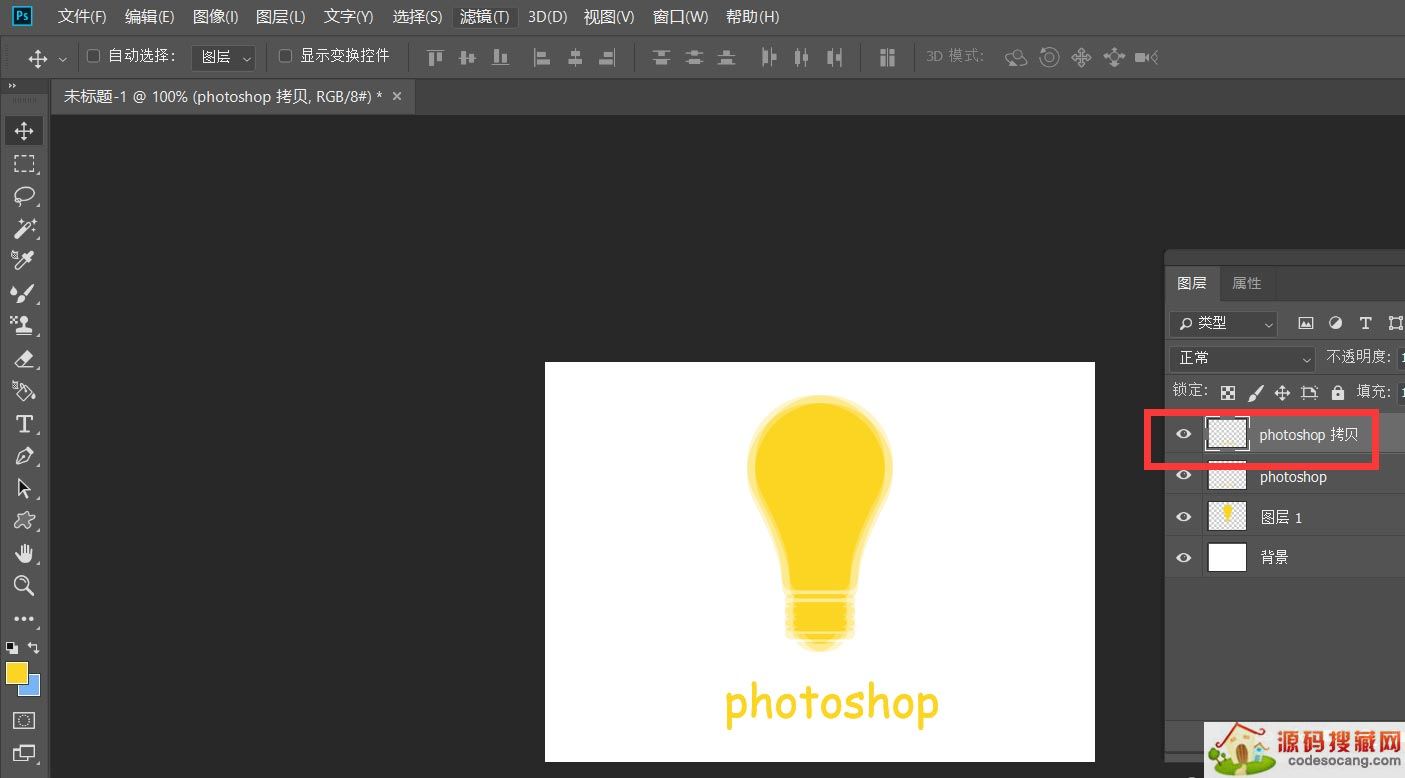Lock image pixels brush icon
Screen dimensions: 1405x778
[1255, 393]
